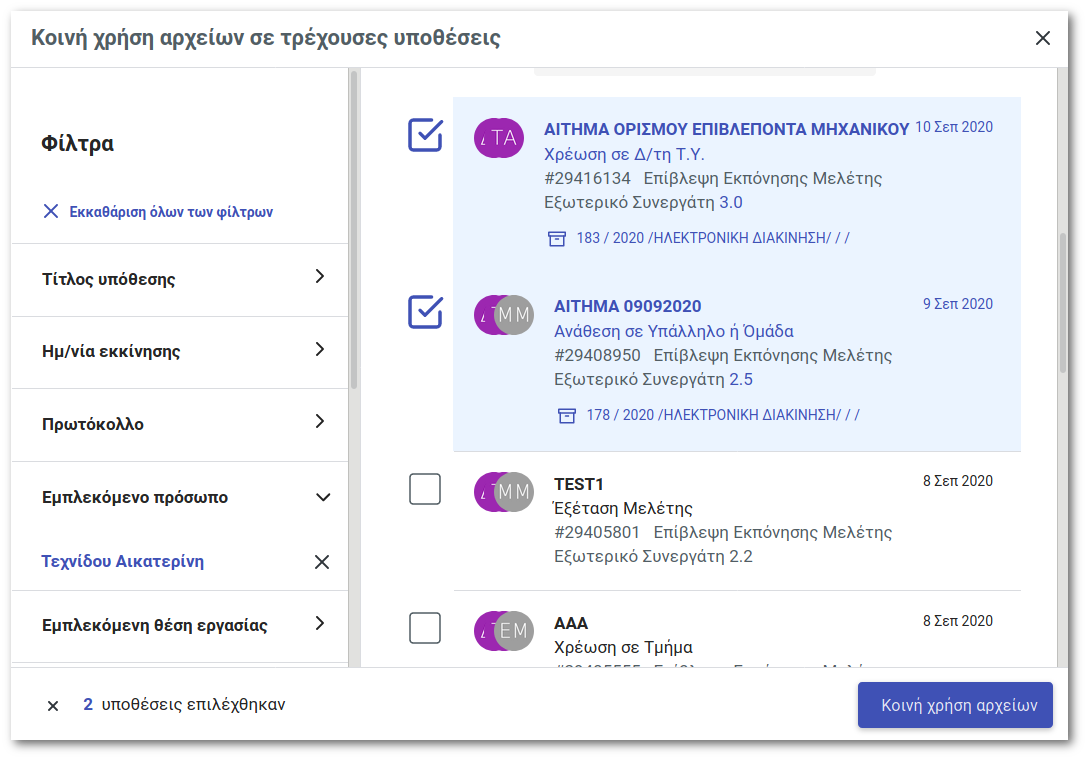Click the case list scrollbar

[1063, 303]
